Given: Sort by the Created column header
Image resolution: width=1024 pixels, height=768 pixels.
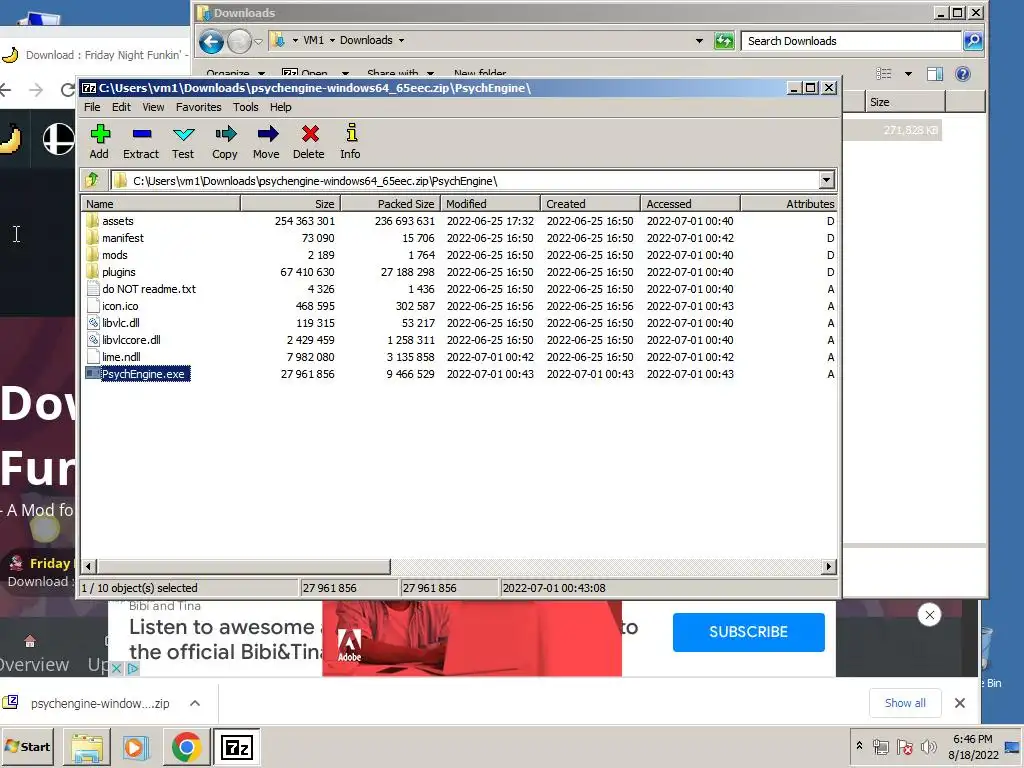Looking at the screenshot, I should point(590,204).
